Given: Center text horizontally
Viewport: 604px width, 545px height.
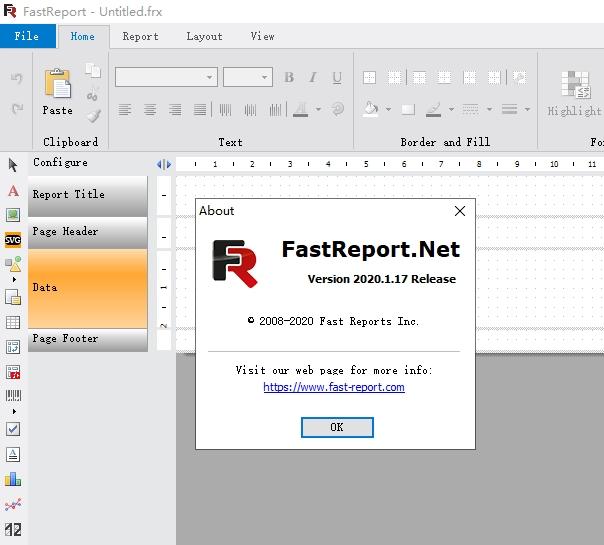Looking at the screenshot, I should coord(150,110).
